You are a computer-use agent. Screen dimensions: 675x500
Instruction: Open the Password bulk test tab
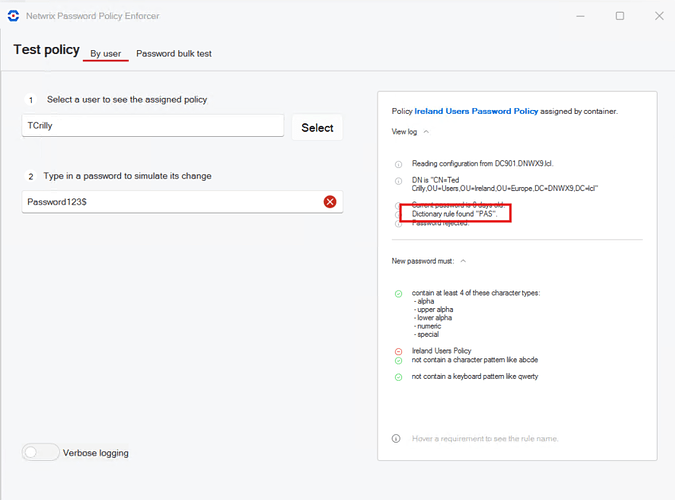[x=174, y=53]
